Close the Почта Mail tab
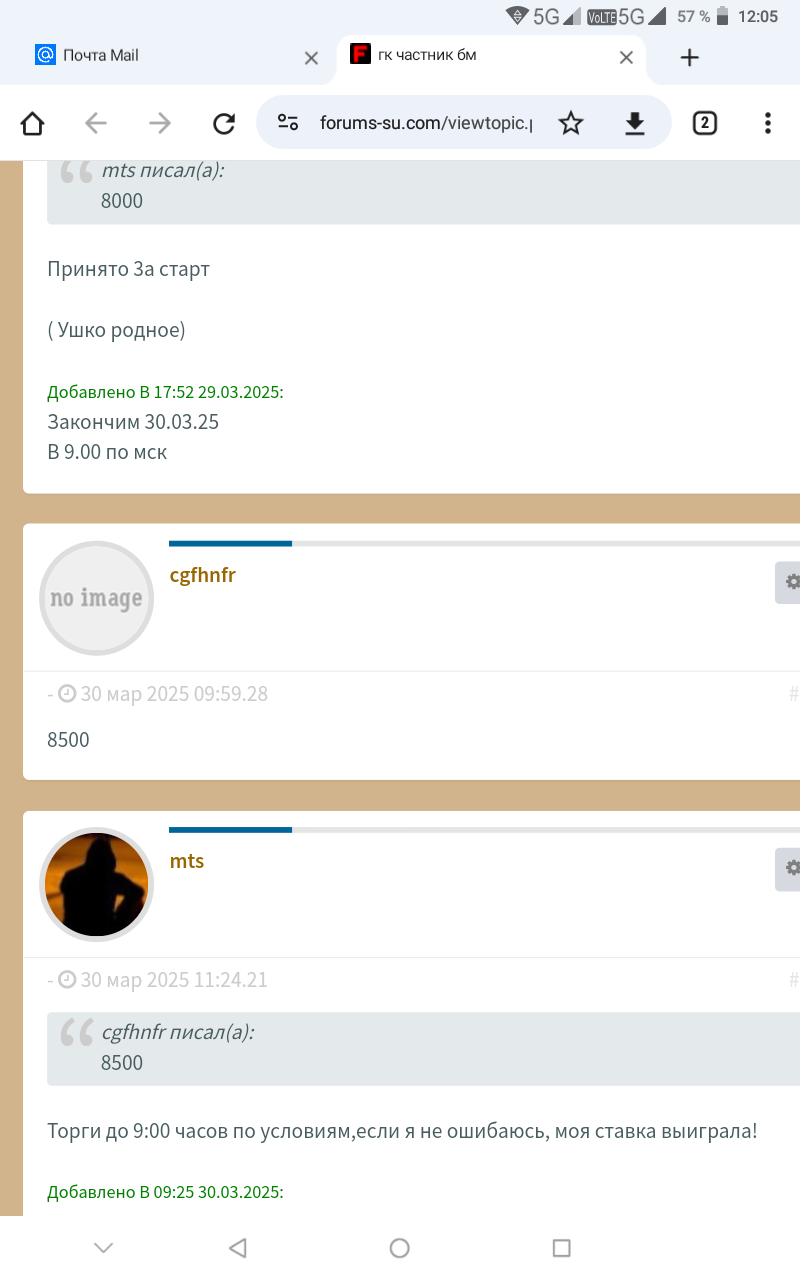This screenshot has height=1280, width=800. click(x=311, y=58)
